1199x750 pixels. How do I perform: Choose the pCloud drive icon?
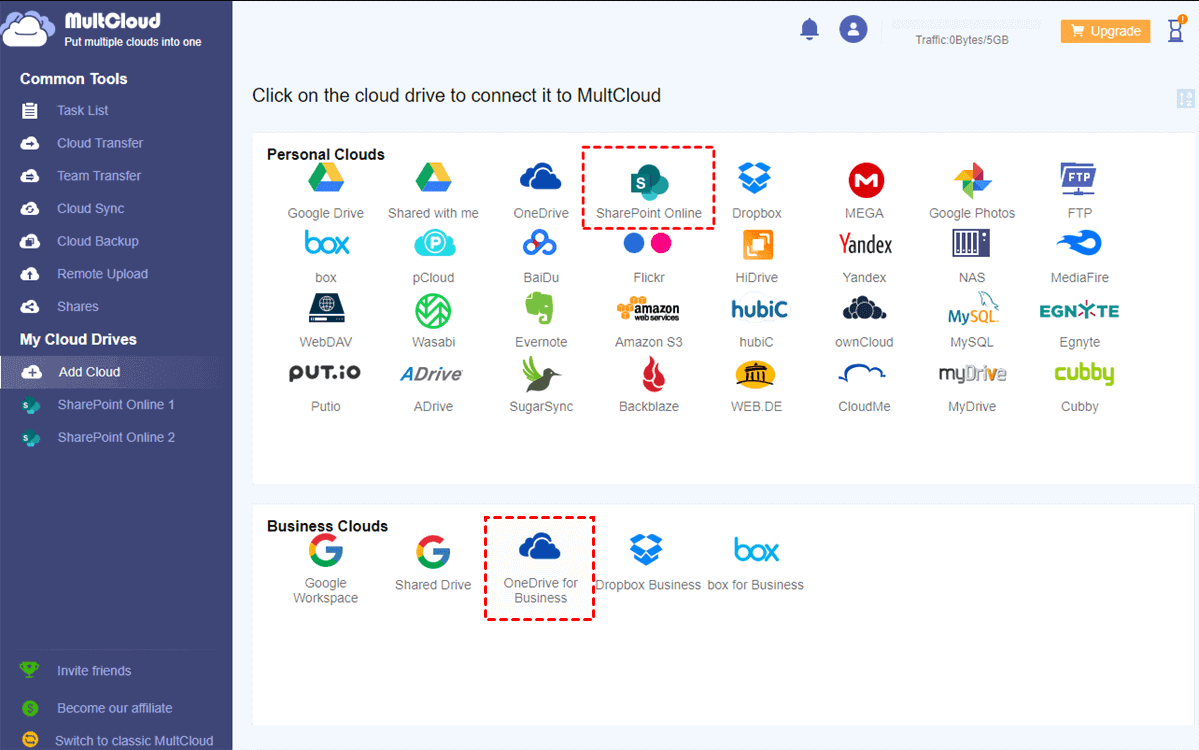(x=434, y=245)
